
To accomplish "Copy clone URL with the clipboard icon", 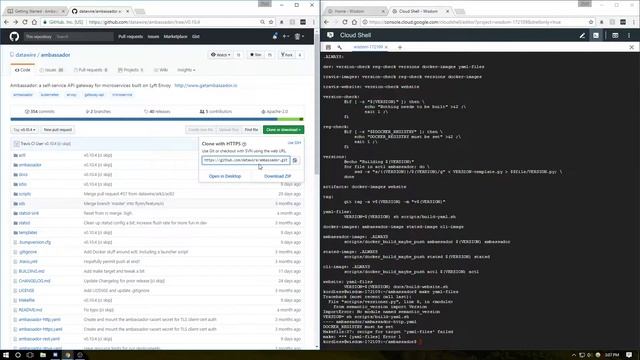I will [295, 160].
